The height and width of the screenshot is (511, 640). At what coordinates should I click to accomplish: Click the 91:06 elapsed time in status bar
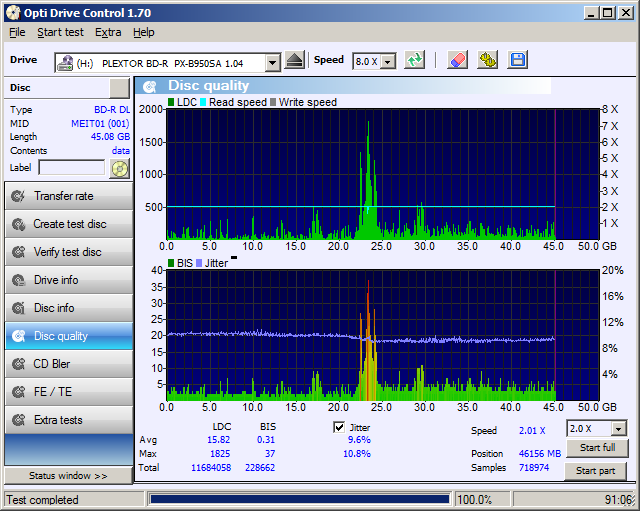[x=618, y=500]
